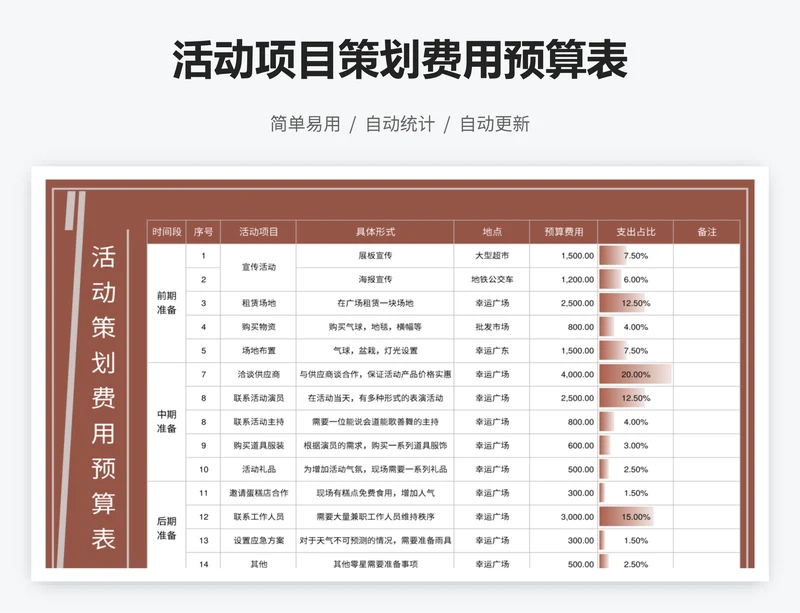Select the 场地布置 cell
Image resolution: width=800 pixels, height=613 pixels.
[x=259, y=351]
